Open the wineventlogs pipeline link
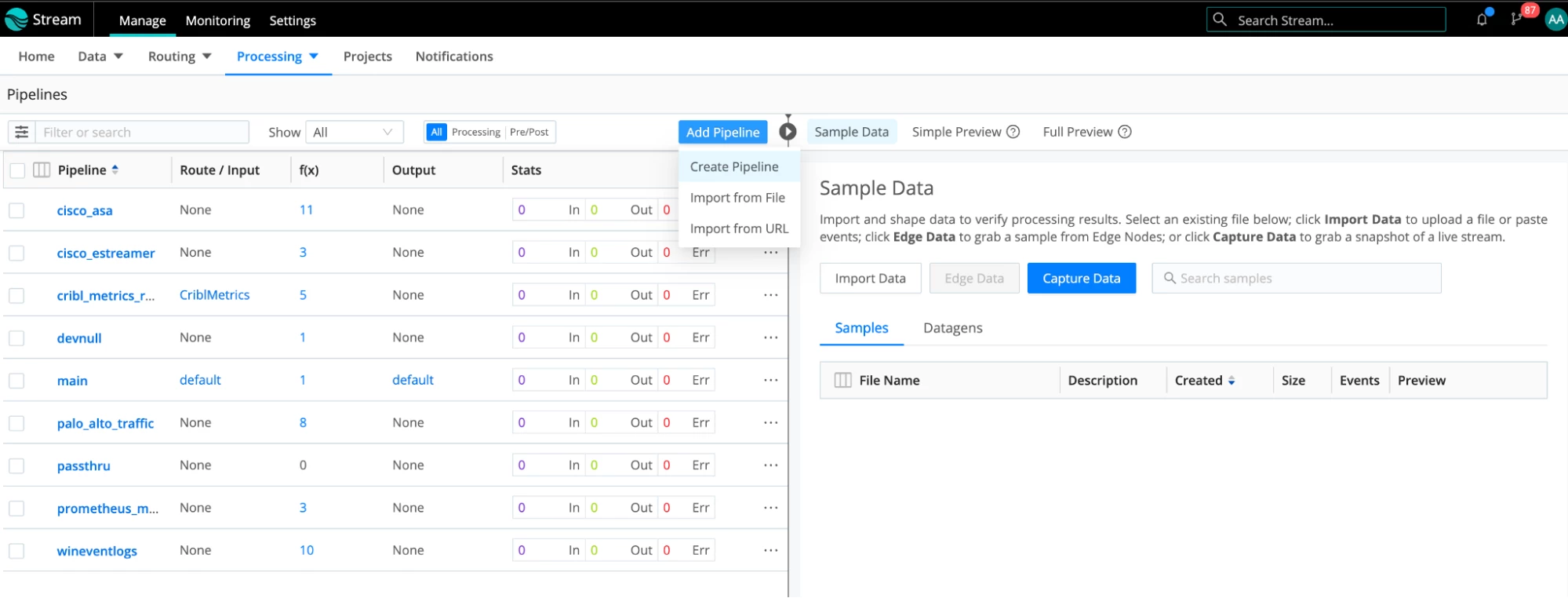Screen dimensions: 1568x598 coord(96,551)
